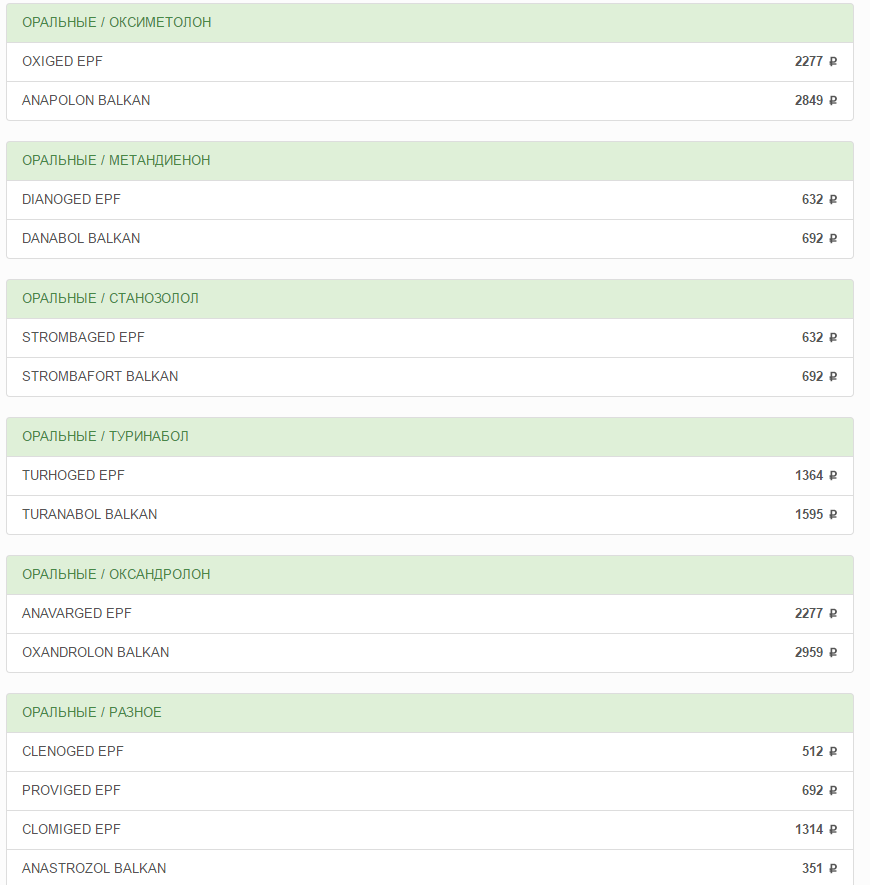Select the ОРАЛЬНЫЕ / РАЗНОЕ category header

coord(92,712)
